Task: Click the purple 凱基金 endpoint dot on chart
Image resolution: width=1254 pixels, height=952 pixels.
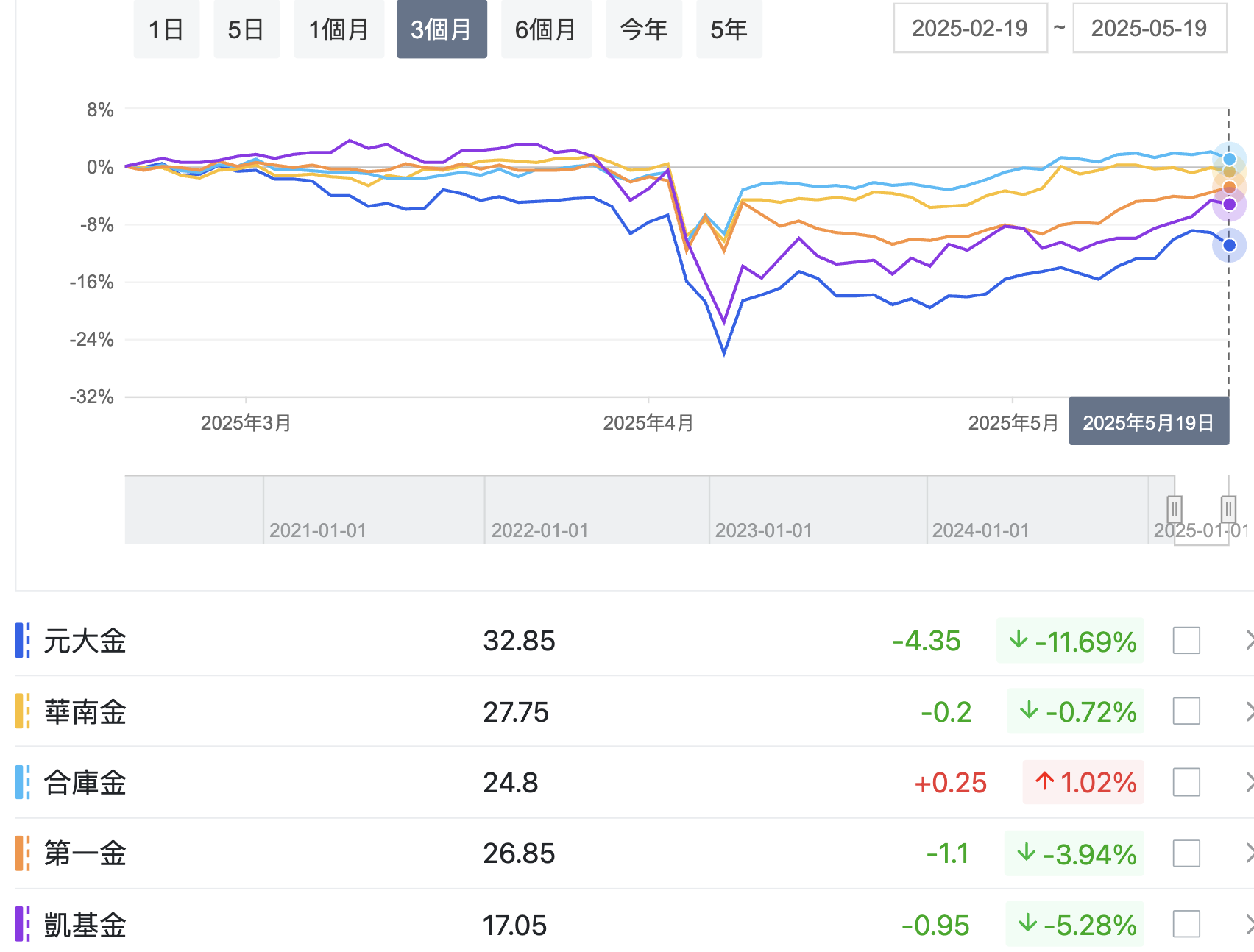Action: tap(1229, 204)
